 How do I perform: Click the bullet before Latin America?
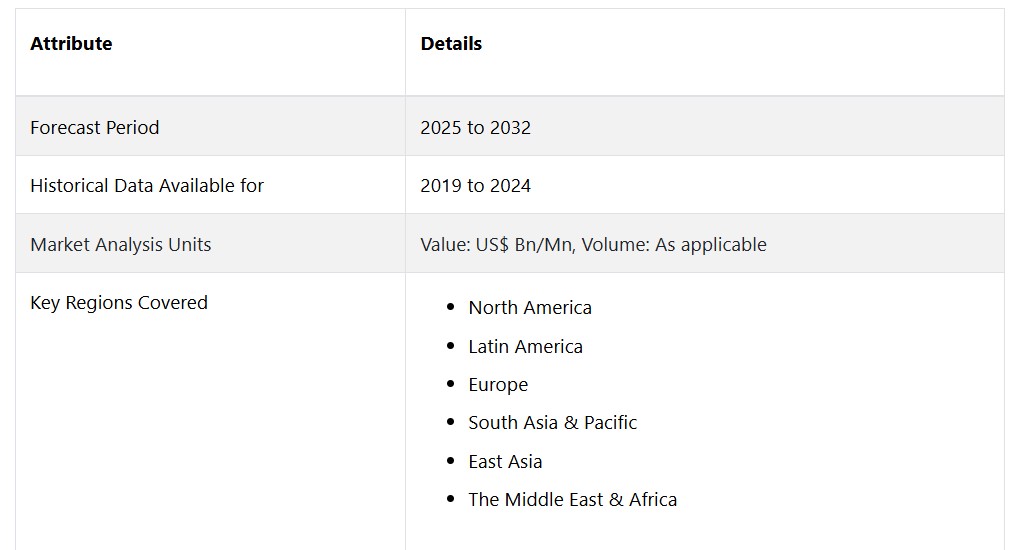pos(450,345)
